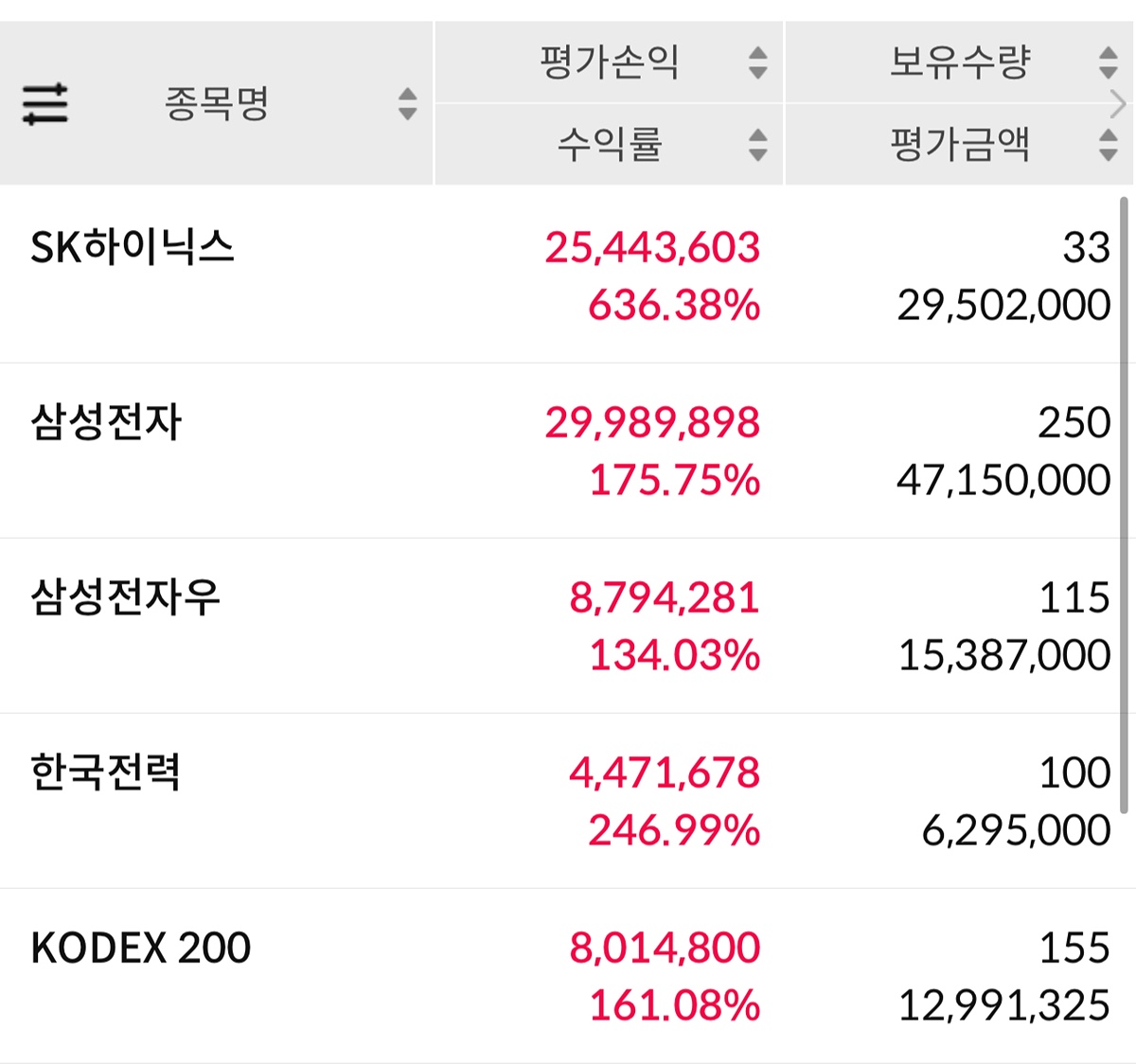
Task: Tap 삼성전자 valuation amount 47,150,000
Action: click(1003, 480)
